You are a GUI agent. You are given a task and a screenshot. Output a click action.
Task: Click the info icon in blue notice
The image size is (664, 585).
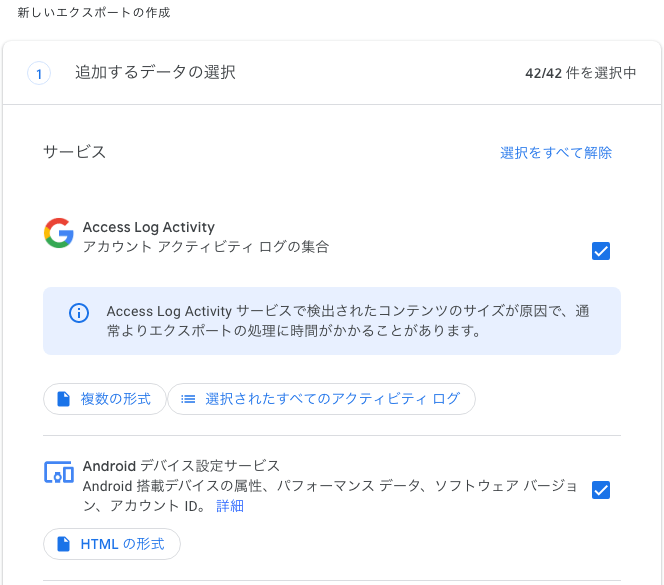79,313
